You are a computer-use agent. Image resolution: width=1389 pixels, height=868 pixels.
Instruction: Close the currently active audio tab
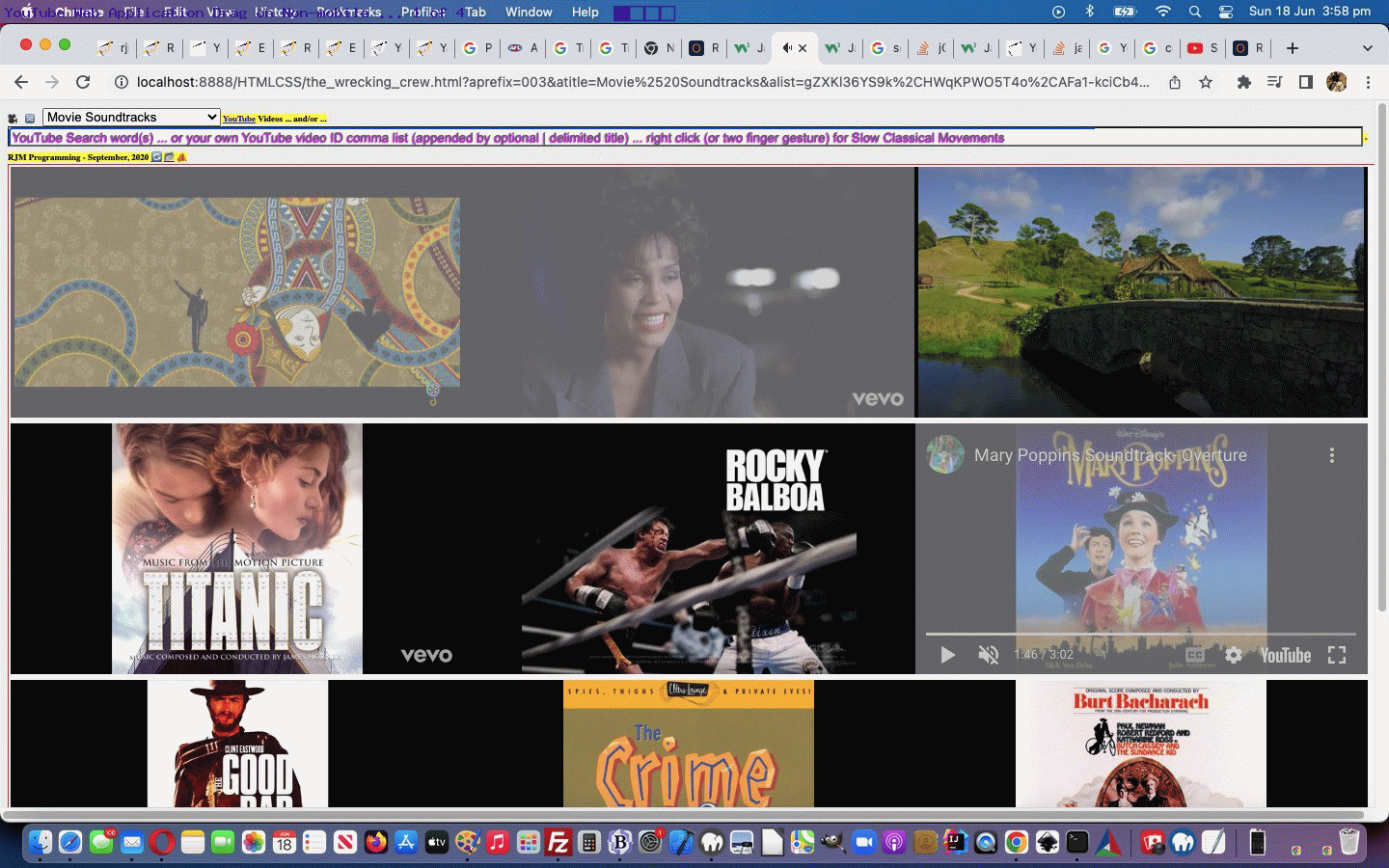803,48
